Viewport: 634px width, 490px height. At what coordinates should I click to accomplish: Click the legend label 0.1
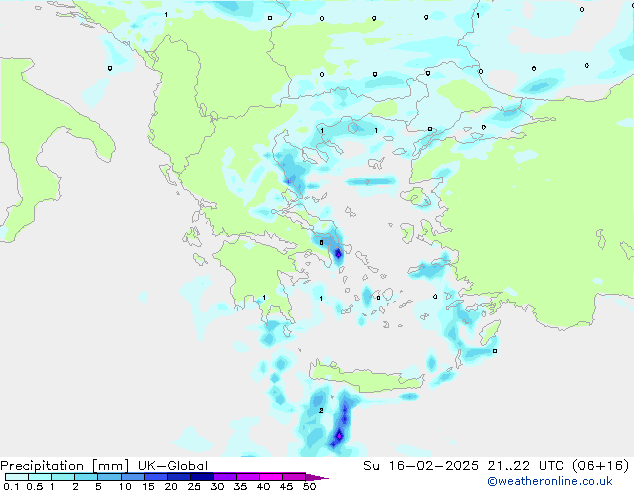click(x=11, y=486)
